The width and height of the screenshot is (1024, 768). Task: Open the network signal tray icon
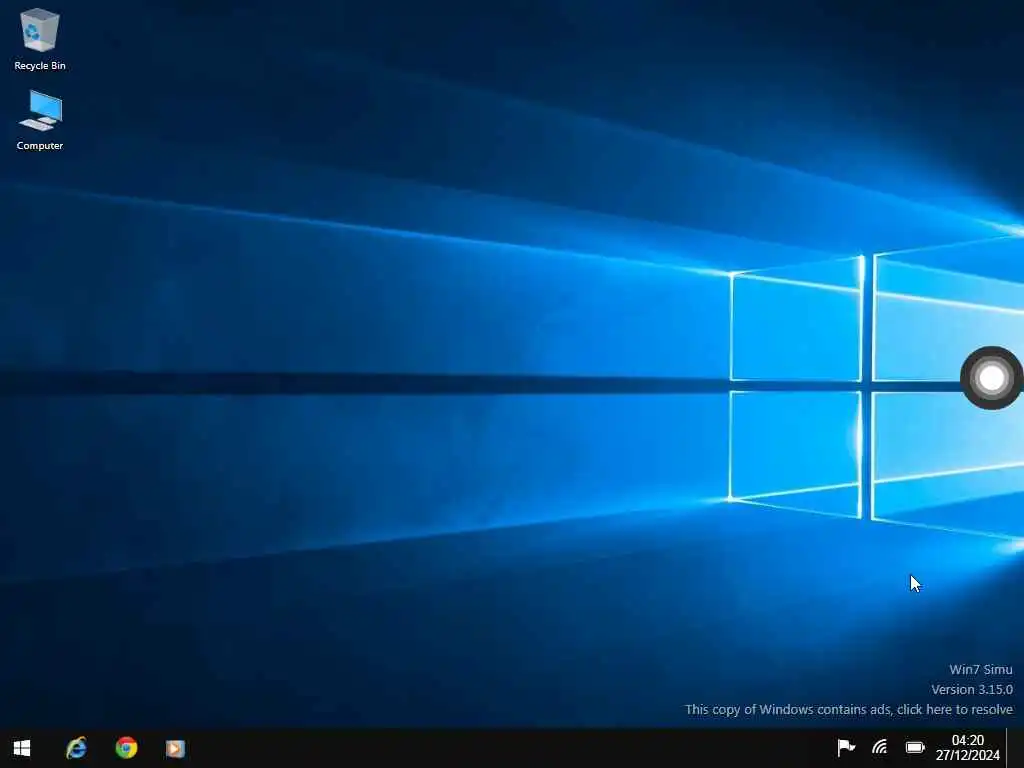880,747
